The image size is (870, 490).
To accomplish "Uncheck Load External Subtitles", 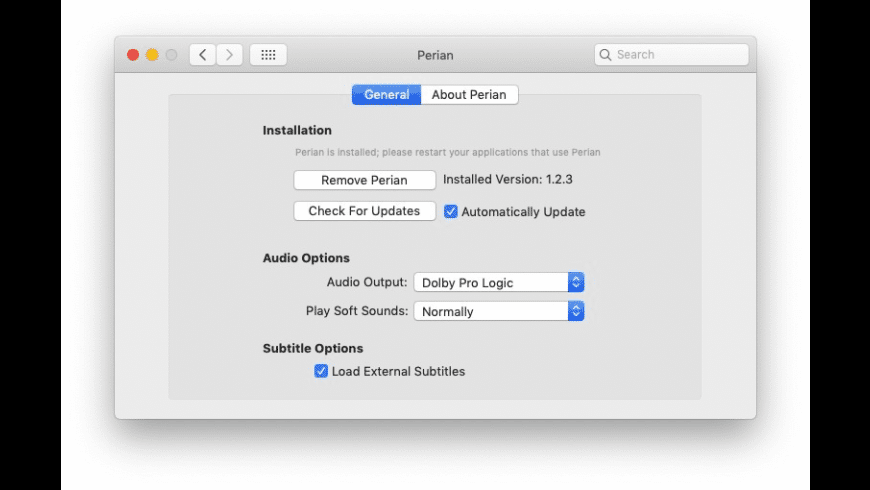I will pyautogui.click(x=321, y=371).
